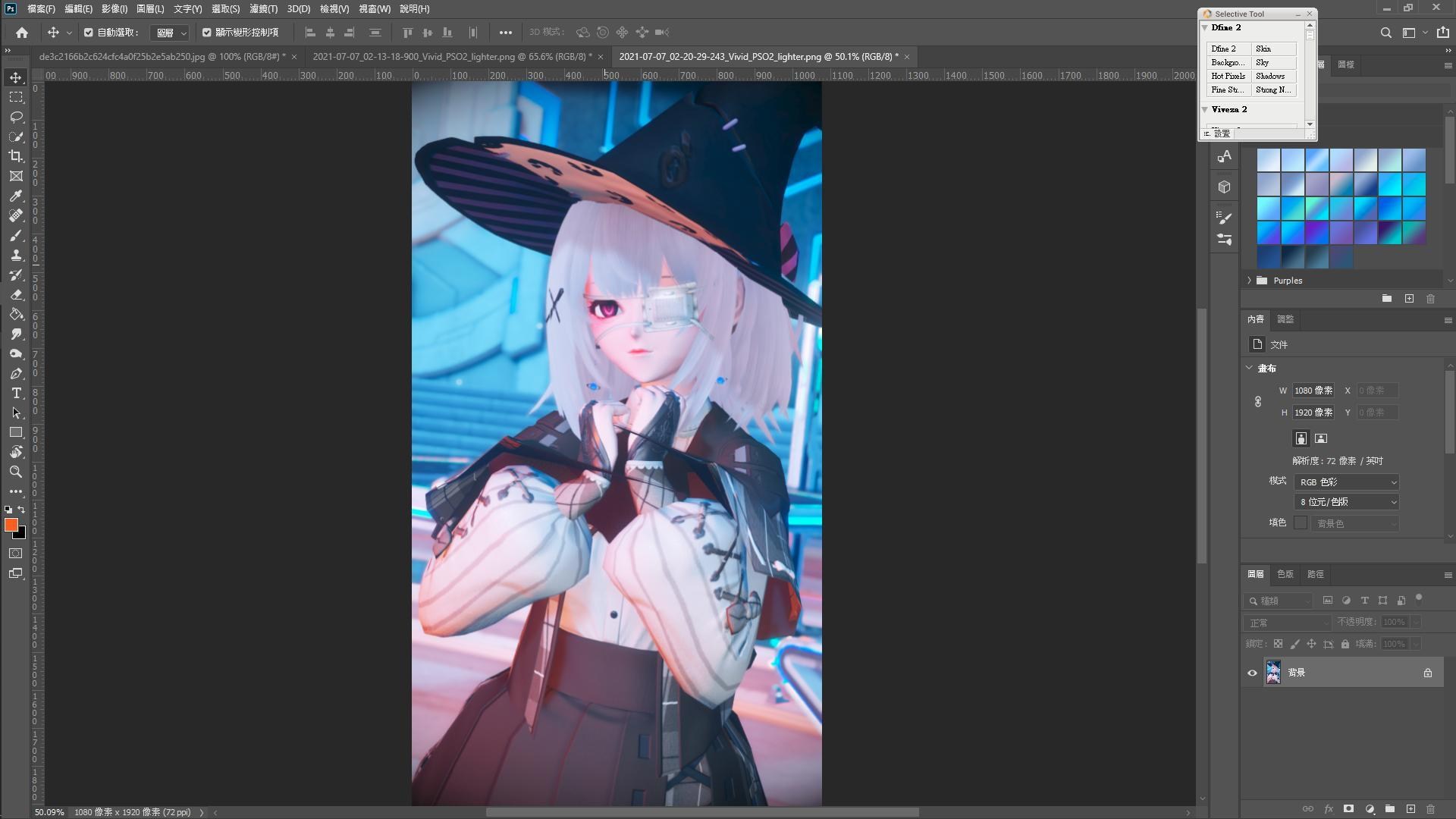Collapse the Dfine 2 section in Selective Tool
The image size is (1456, 819).
point(1205,27)
